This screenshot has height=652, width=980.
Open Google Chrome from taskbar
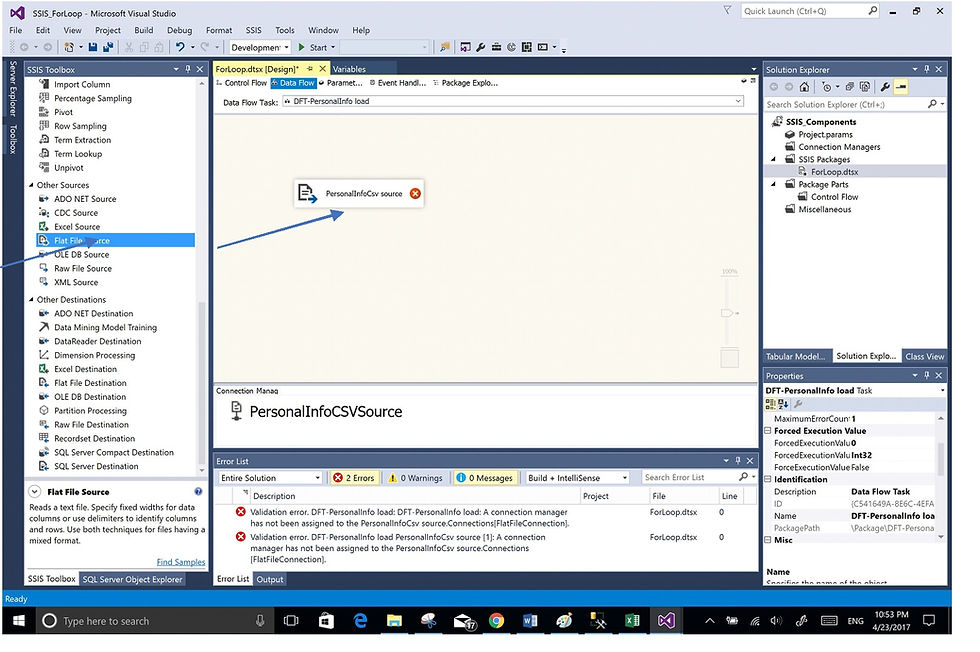[496, 621]
